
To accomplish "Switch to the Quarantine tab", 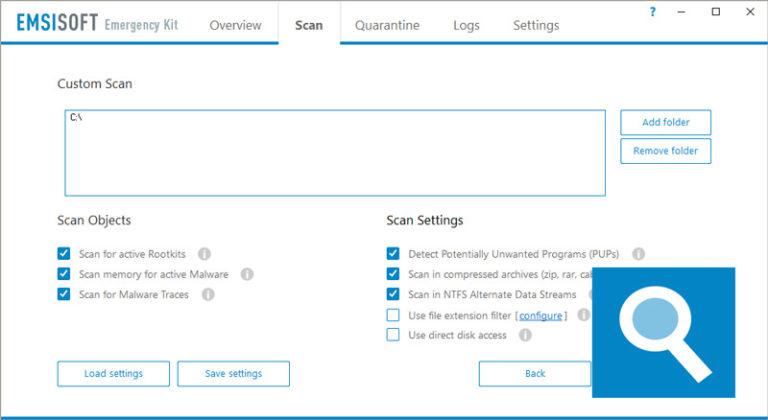I will tap(387, 25).
